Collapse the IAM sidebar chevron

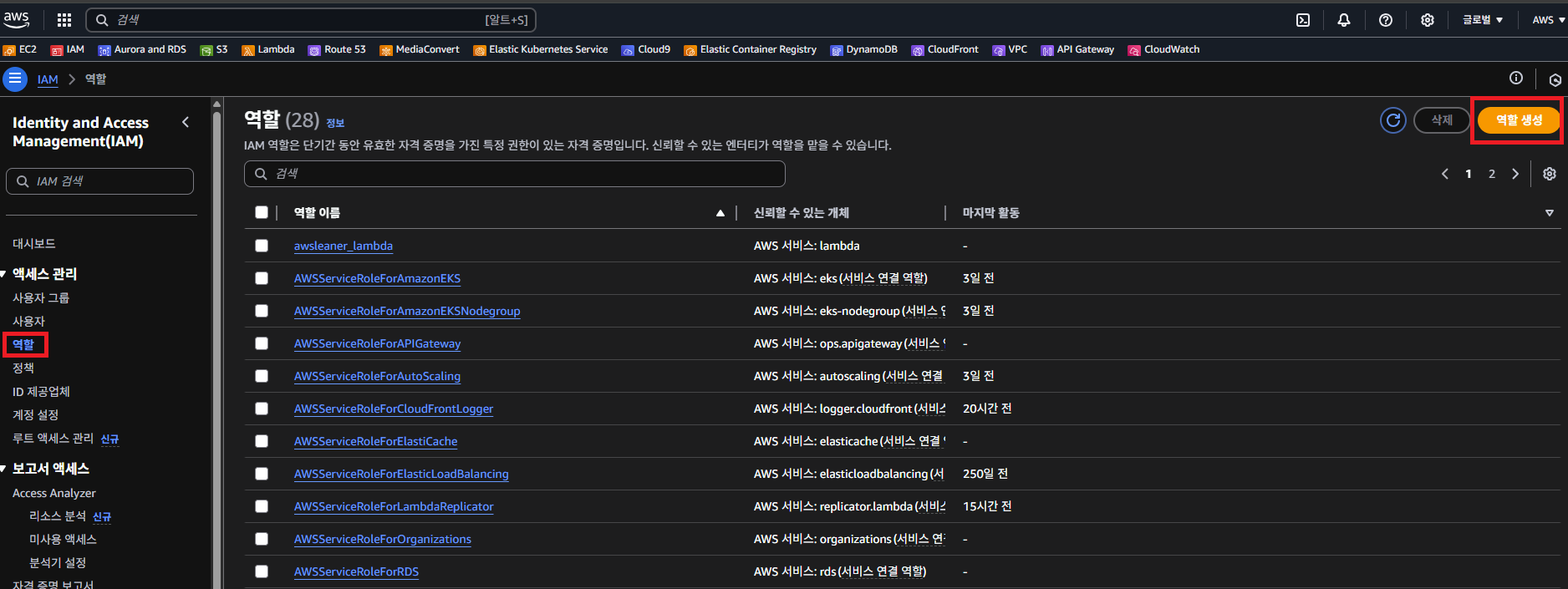186,122
